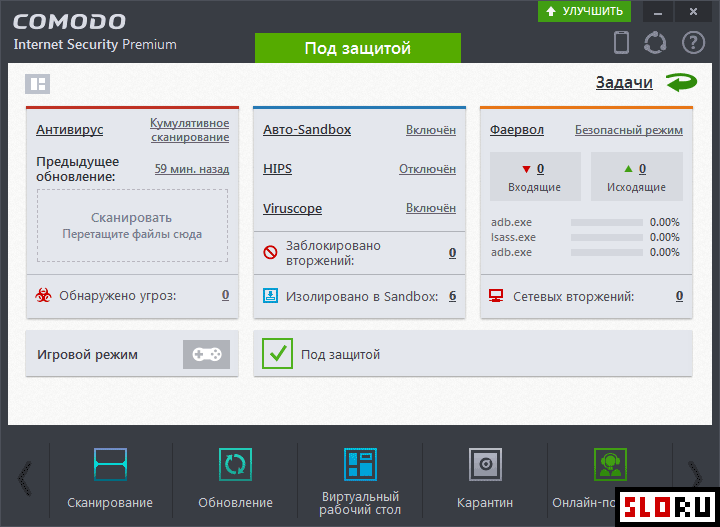Click the green check mark protected icon

[277, 353]
